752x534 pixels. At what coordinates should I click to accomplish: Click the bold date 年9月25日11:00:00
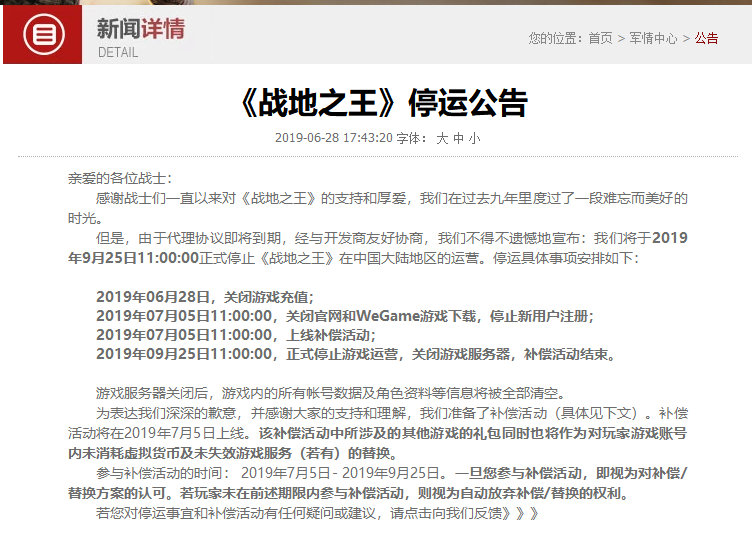tap(133, 258)
